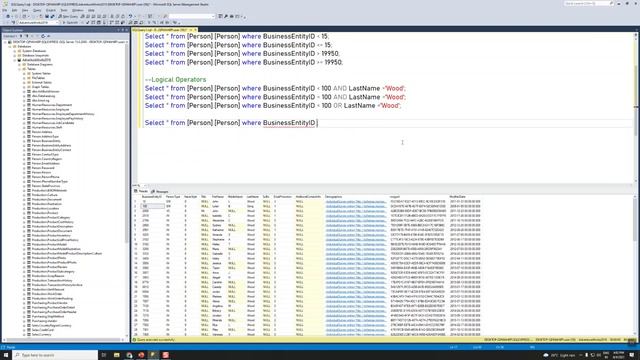Open the File menu

(x=4, y=10)
